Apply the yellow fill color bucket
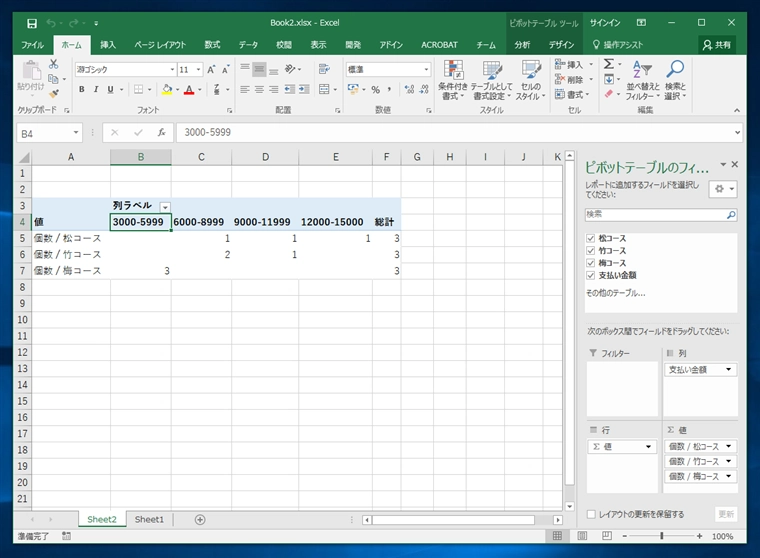Image resolution: width=760 pixels, height=558 pixels. [x=167, y=90]
